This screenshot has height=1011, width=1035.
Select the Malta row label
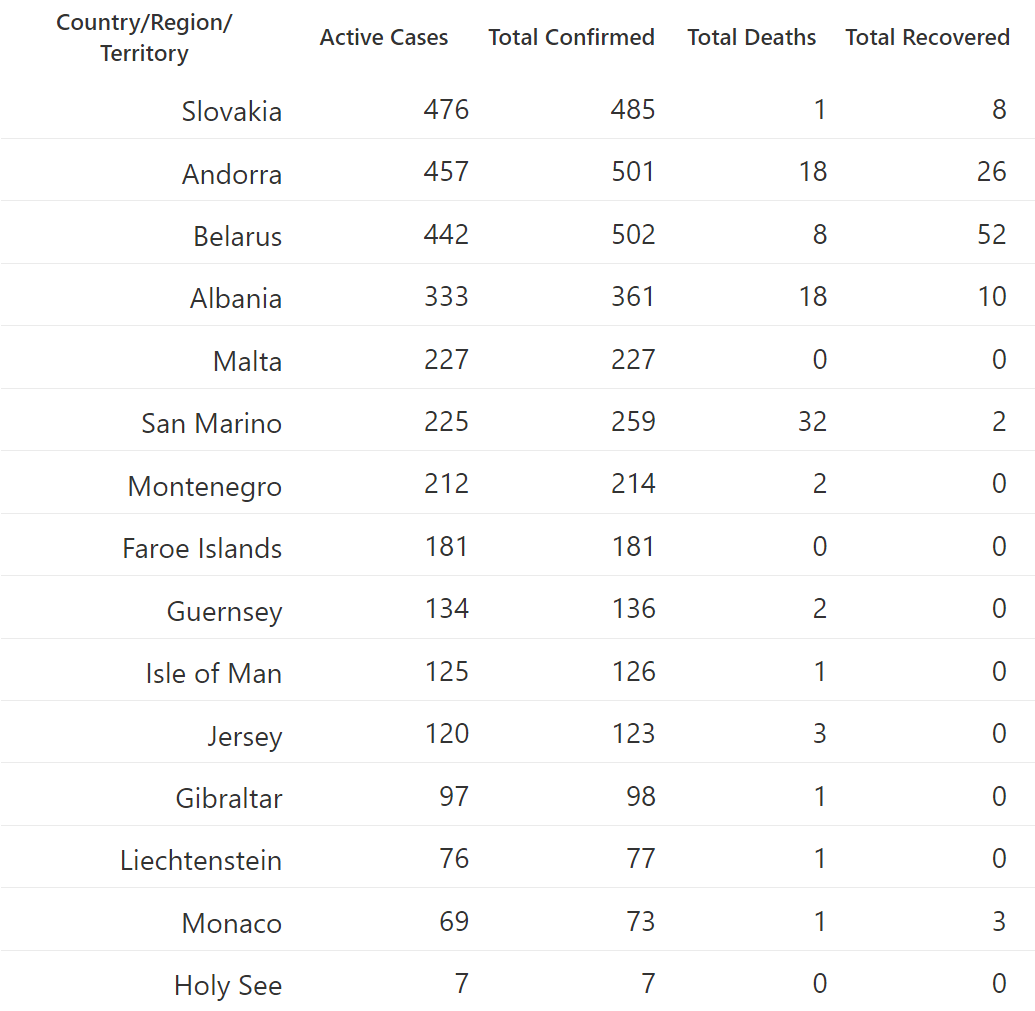[x=248, y=361]
